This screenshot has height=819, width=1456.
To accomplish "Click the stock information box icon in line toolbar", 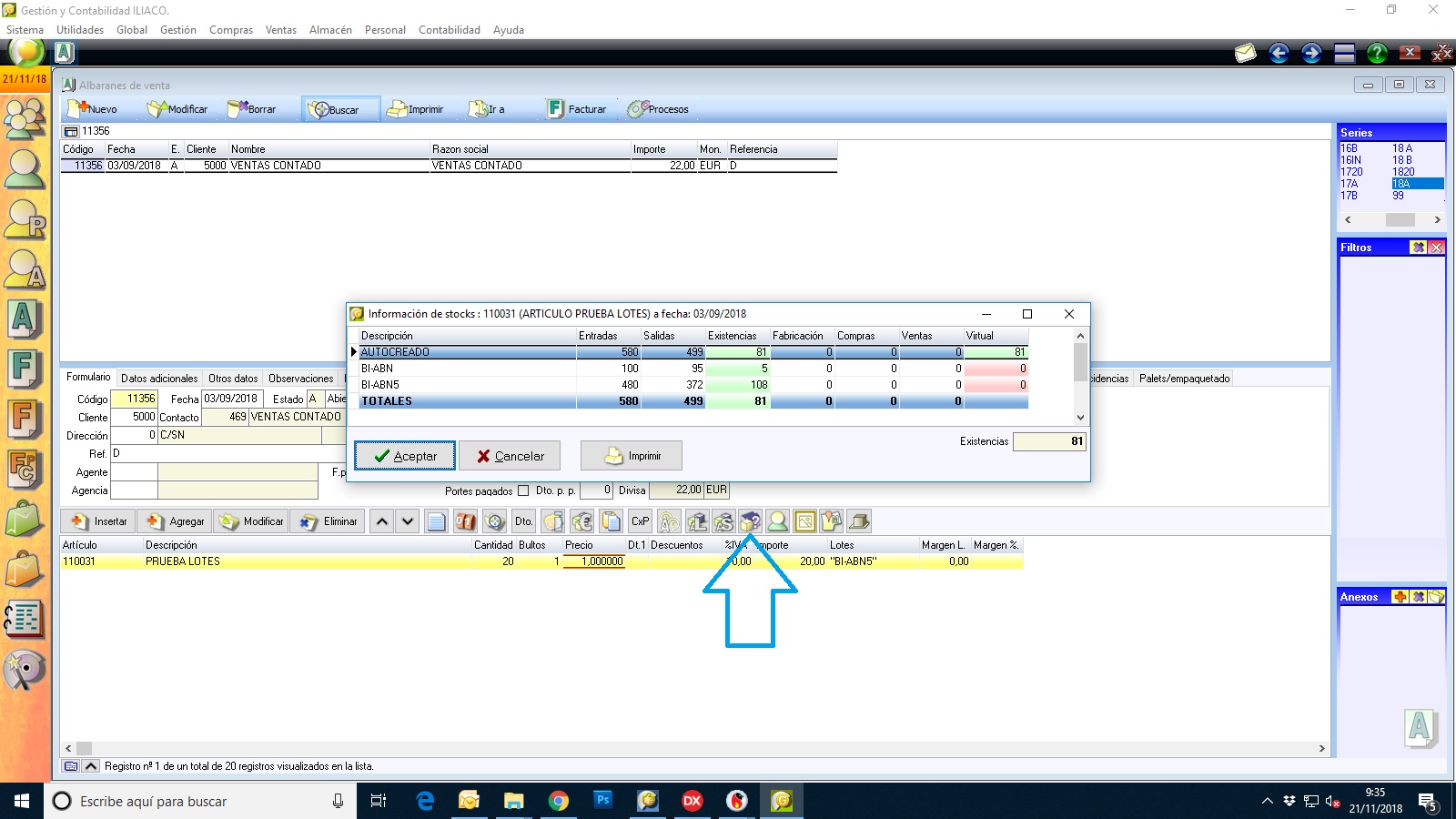I will click(x=750, y=521).
